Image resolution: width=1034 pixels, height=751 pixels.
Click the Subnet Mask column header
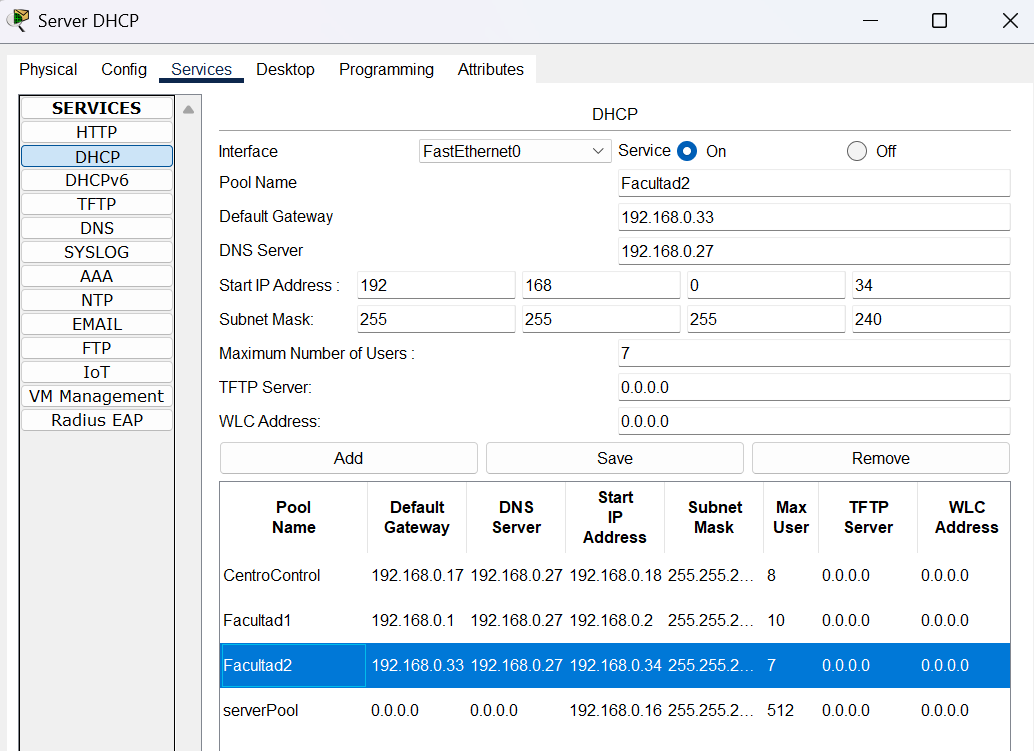(714, 518)
